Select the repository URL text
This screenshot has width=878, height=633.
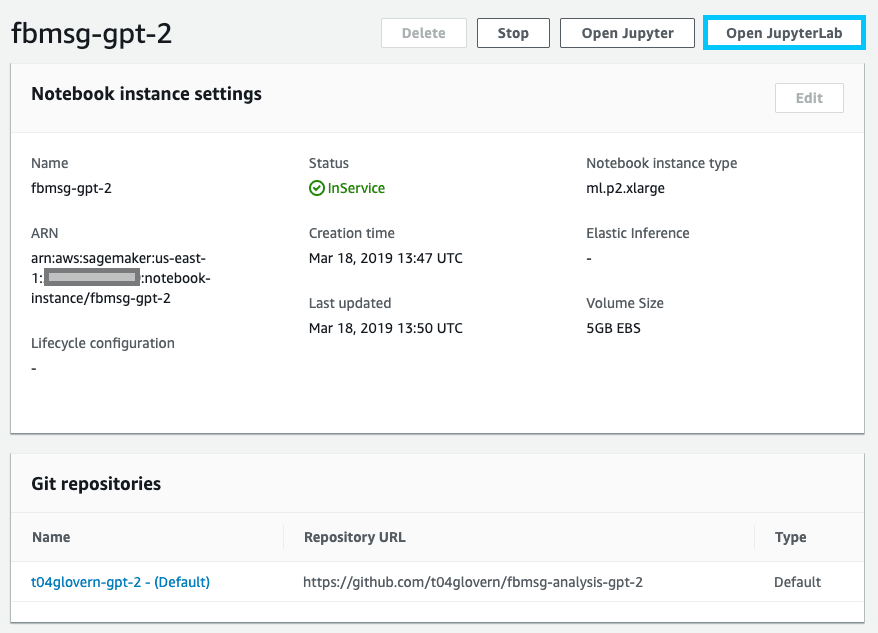click(472, 581)
